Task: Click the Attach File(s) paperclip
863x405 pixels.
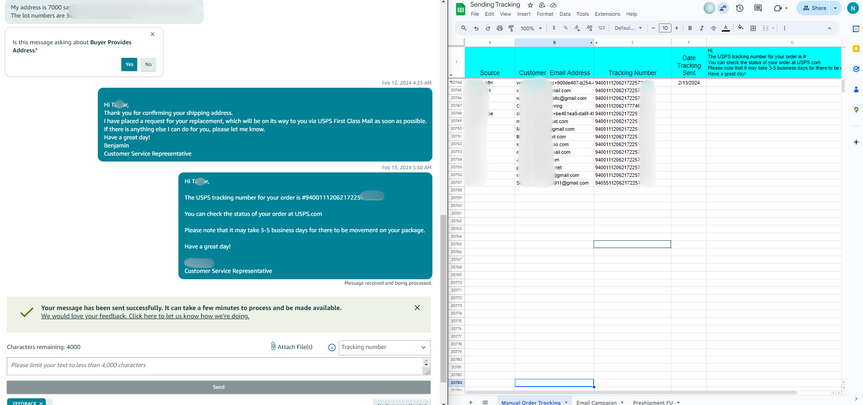Action: point(273,347)
